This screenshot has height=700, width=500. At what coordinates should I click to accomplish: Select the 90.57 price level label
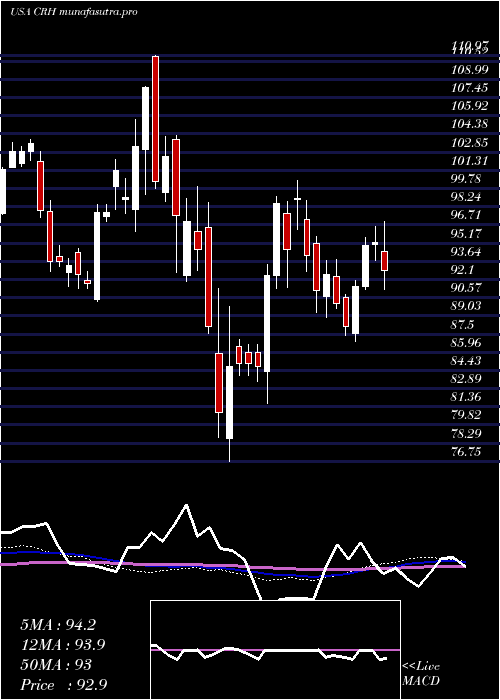467,288
